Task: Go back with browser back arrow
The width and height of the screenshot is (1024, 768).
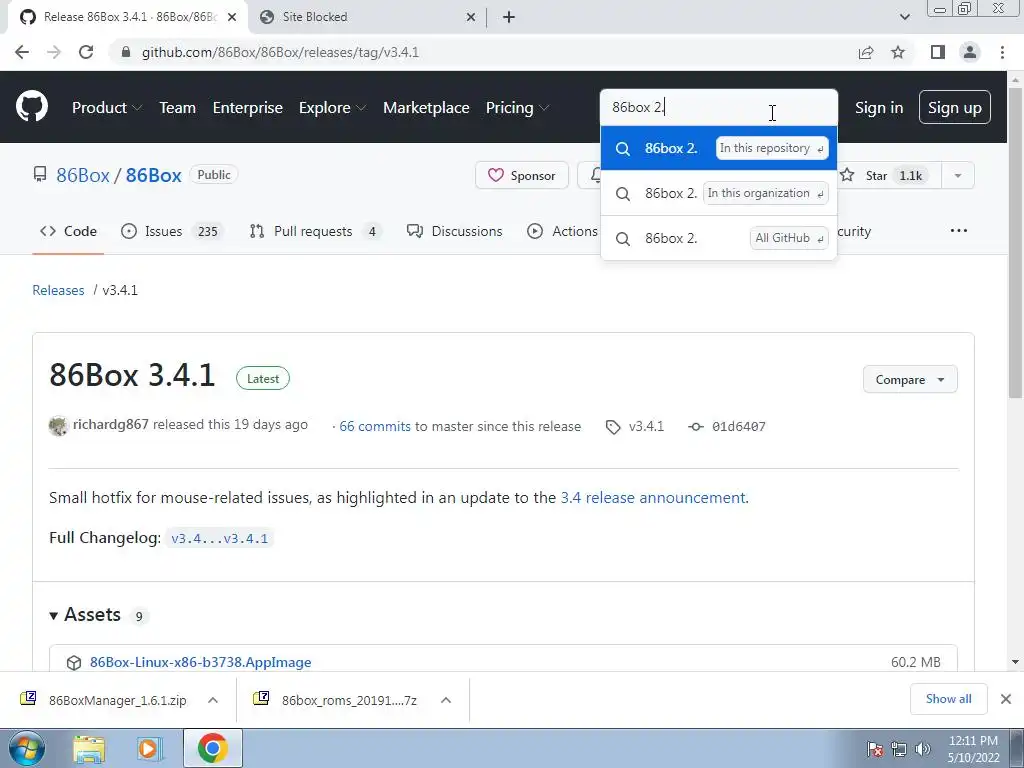Action: tap(22, 52)
